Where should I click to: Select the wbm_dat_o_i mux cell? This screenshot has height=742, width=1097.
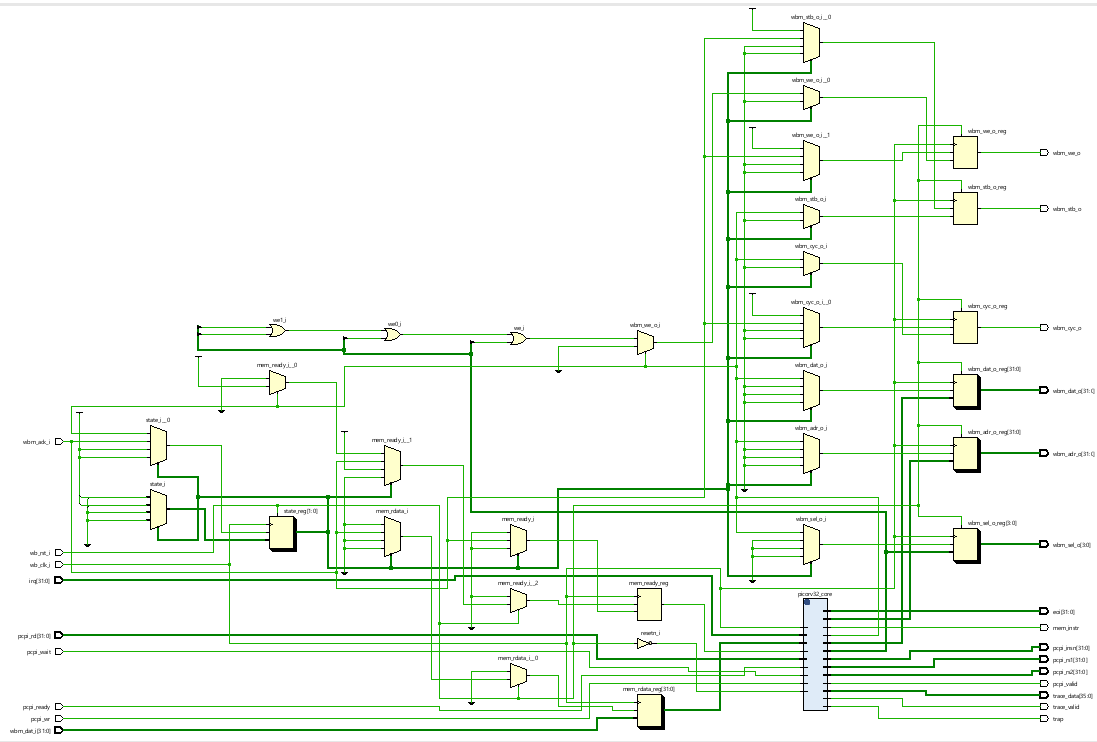812,390
